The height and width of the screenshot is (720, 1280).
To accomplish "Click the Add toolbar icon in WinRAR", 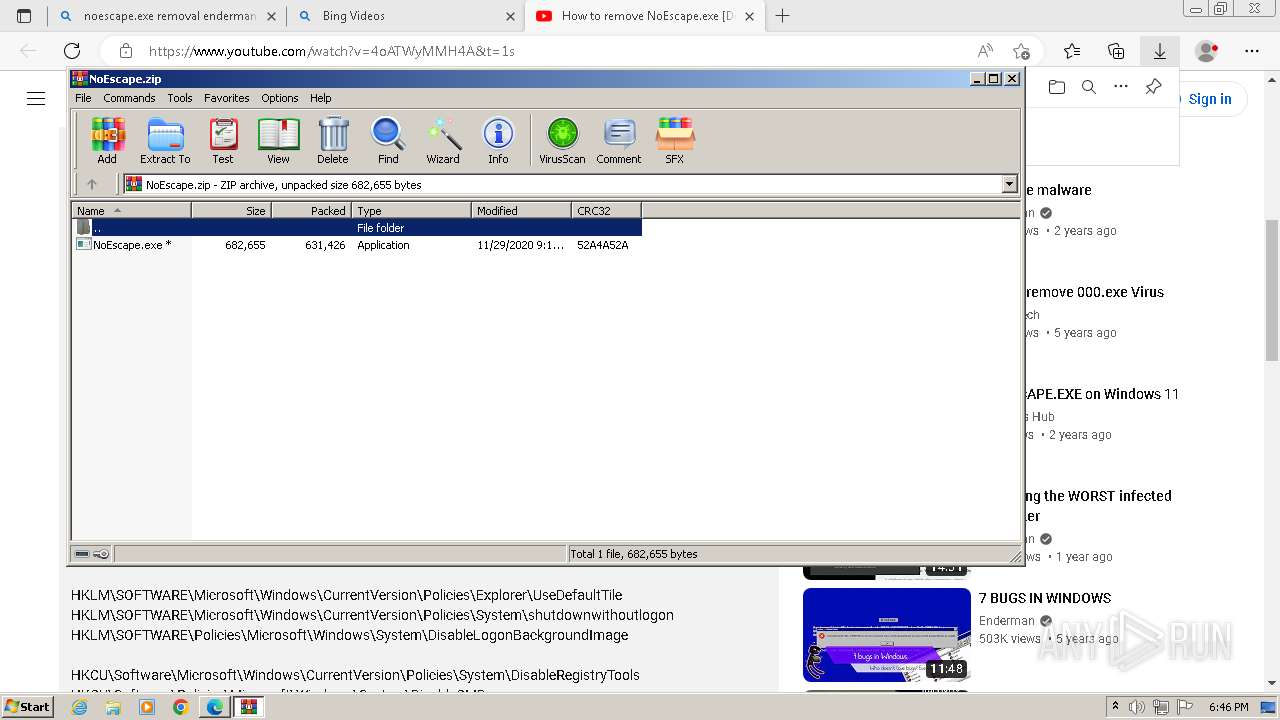I will coord(107,140).
